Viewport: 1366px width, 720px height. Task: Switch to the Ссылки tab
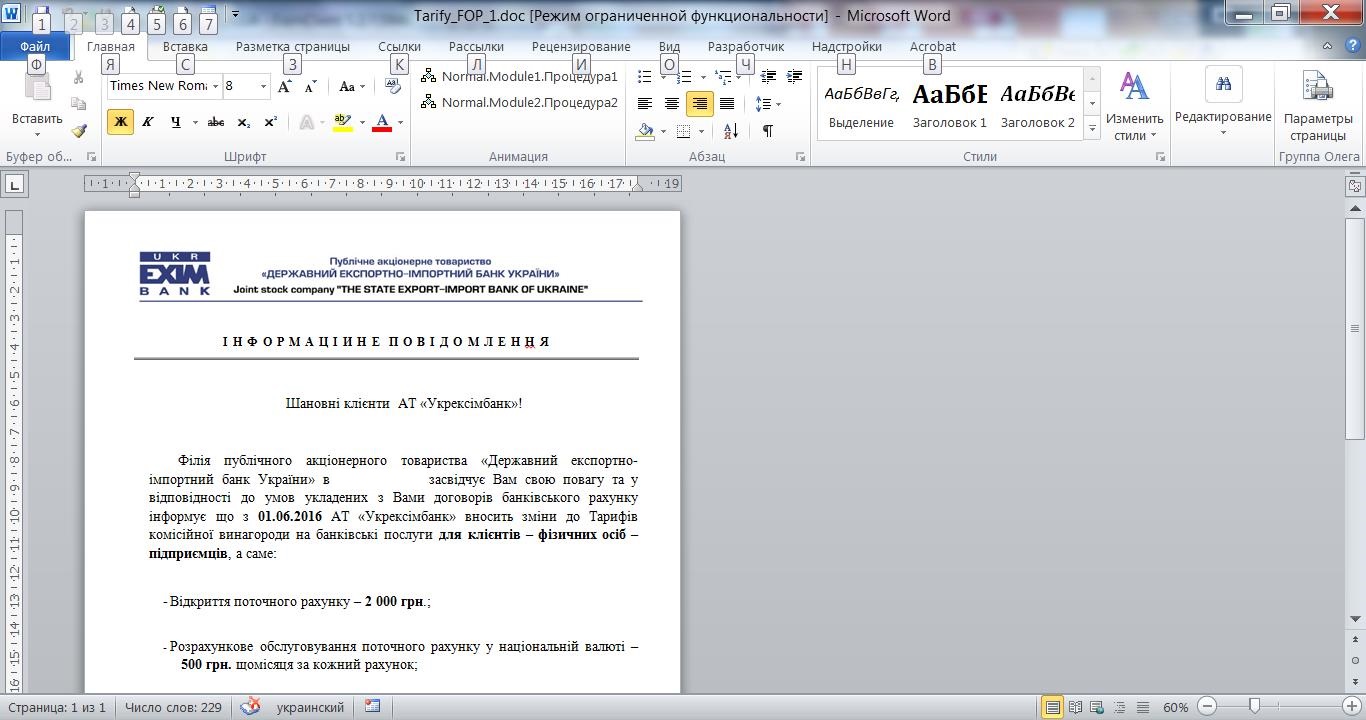pyautogui.click(x=399, y=46)
